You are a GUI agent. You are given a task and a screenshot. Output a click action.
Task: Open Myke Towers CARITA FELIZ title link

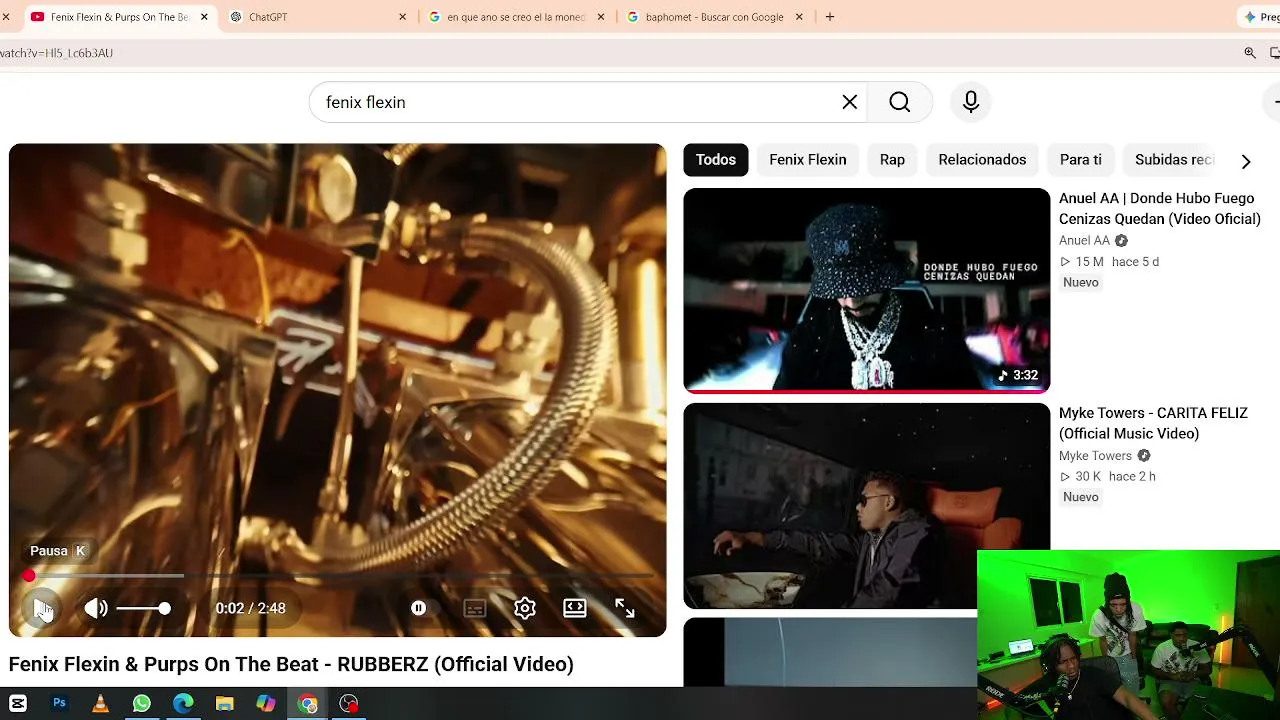tap(1153, 423)
